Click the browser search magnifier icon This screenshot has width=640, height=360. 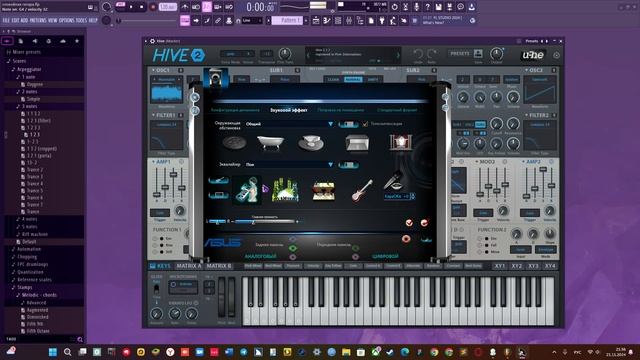80,339
